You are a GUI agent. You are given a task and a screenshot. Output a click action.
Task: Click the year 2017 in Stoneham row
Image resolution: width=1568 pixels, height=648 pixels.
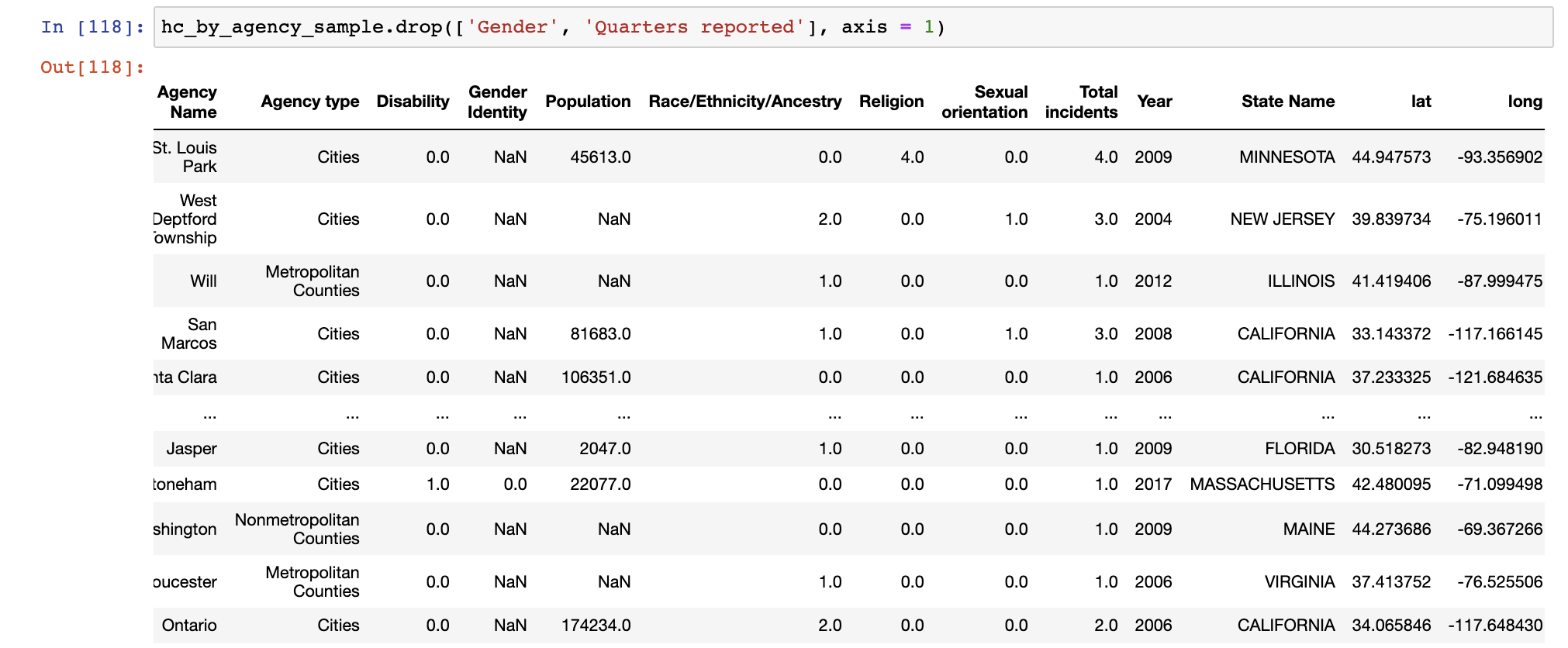click(1153, 484)
